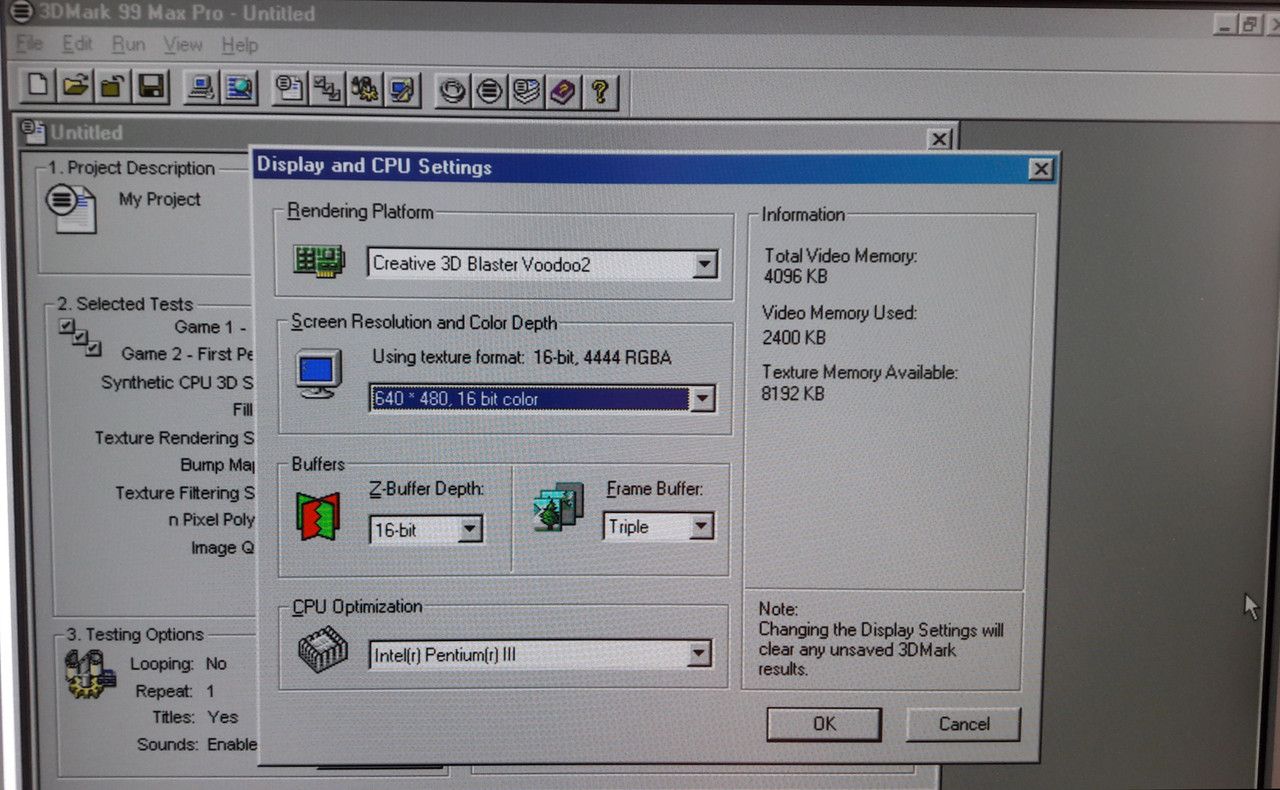Screen dimensions: 1280x790
Task: Click the yellow question mark toolbar icon
Action: [599, 93]
